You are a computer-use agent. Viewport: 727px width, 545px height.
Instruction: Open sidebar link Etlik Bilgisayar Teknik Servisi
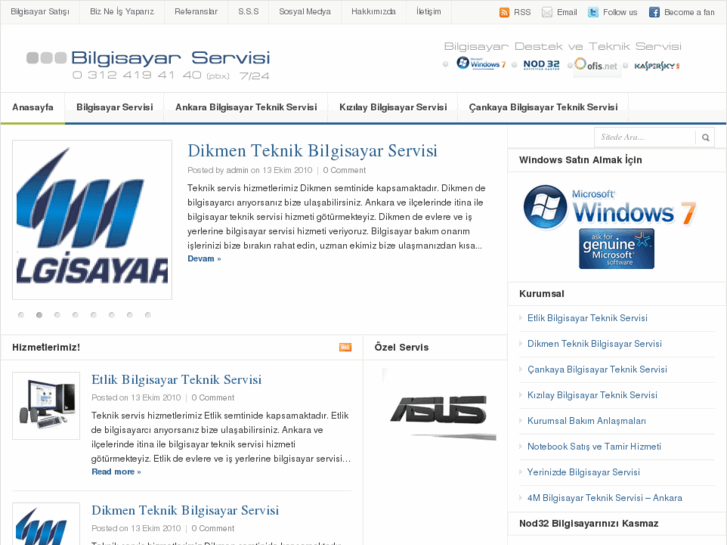(587, 318)
